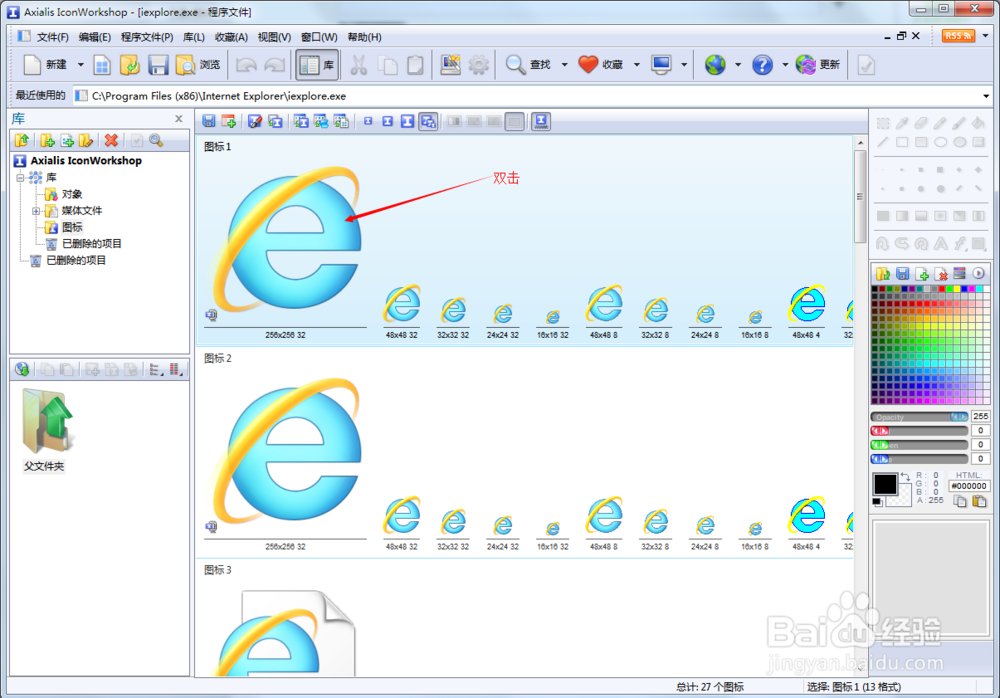Click the red X delete icon in library toolbar
This screenshot has width=1000, height=698.
click(x=111, y=140)
